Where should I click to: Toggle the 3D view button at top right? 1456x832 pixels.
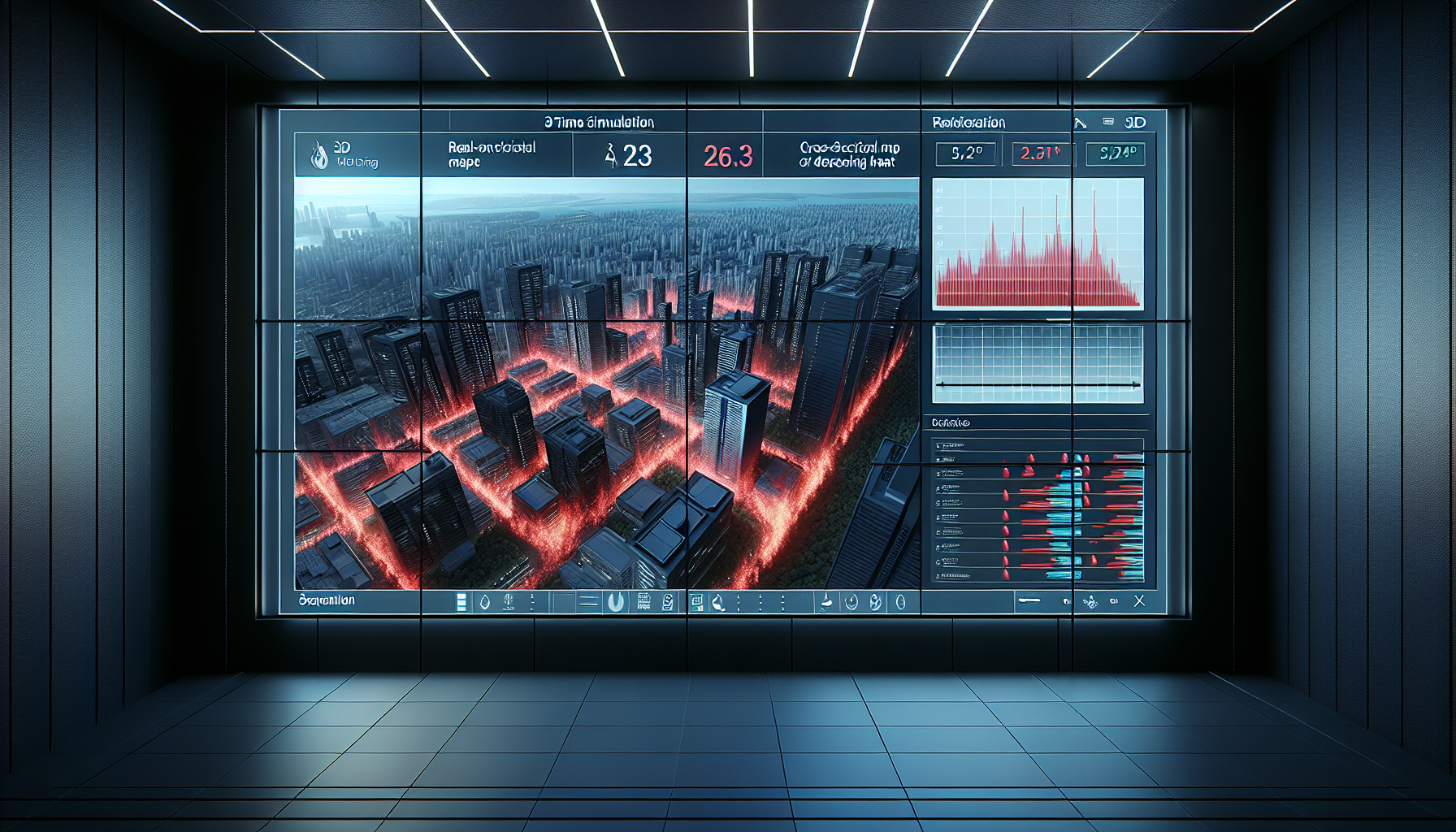point(1135,123)
